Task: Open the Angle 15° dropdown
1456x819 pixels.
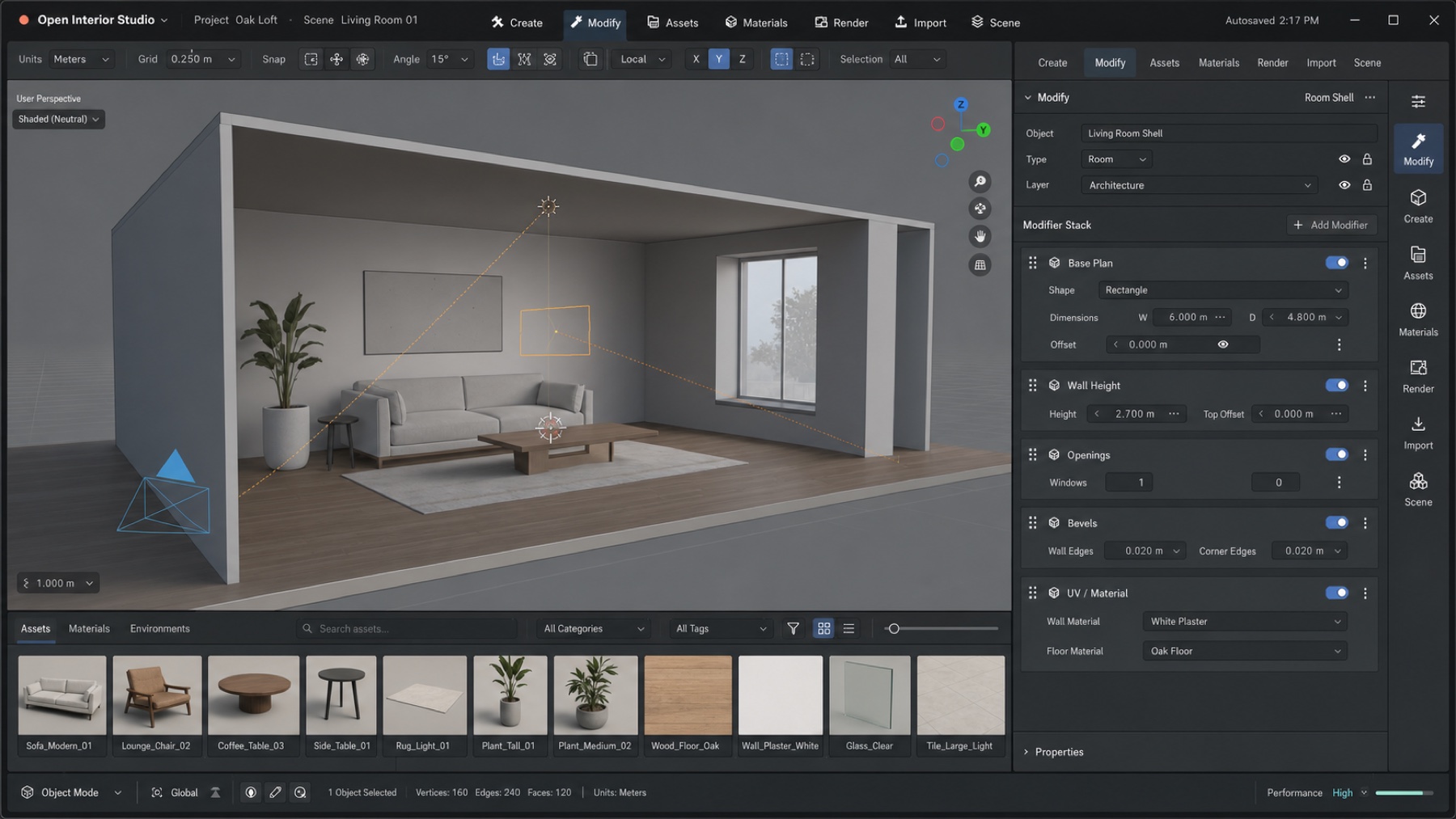Action: tap(449, 59)
